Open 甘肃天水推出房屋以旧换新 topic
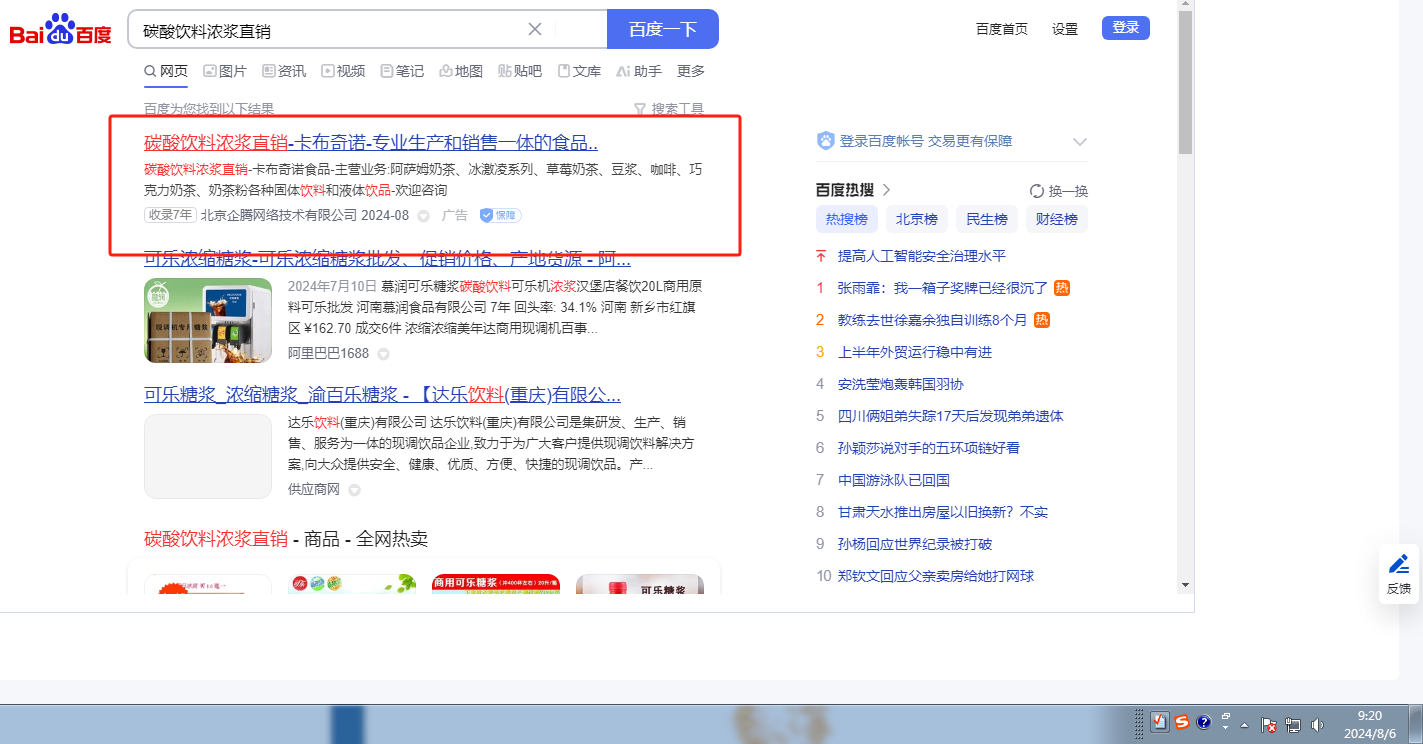This screenshot has height=744, width=1423. (943, 512)
